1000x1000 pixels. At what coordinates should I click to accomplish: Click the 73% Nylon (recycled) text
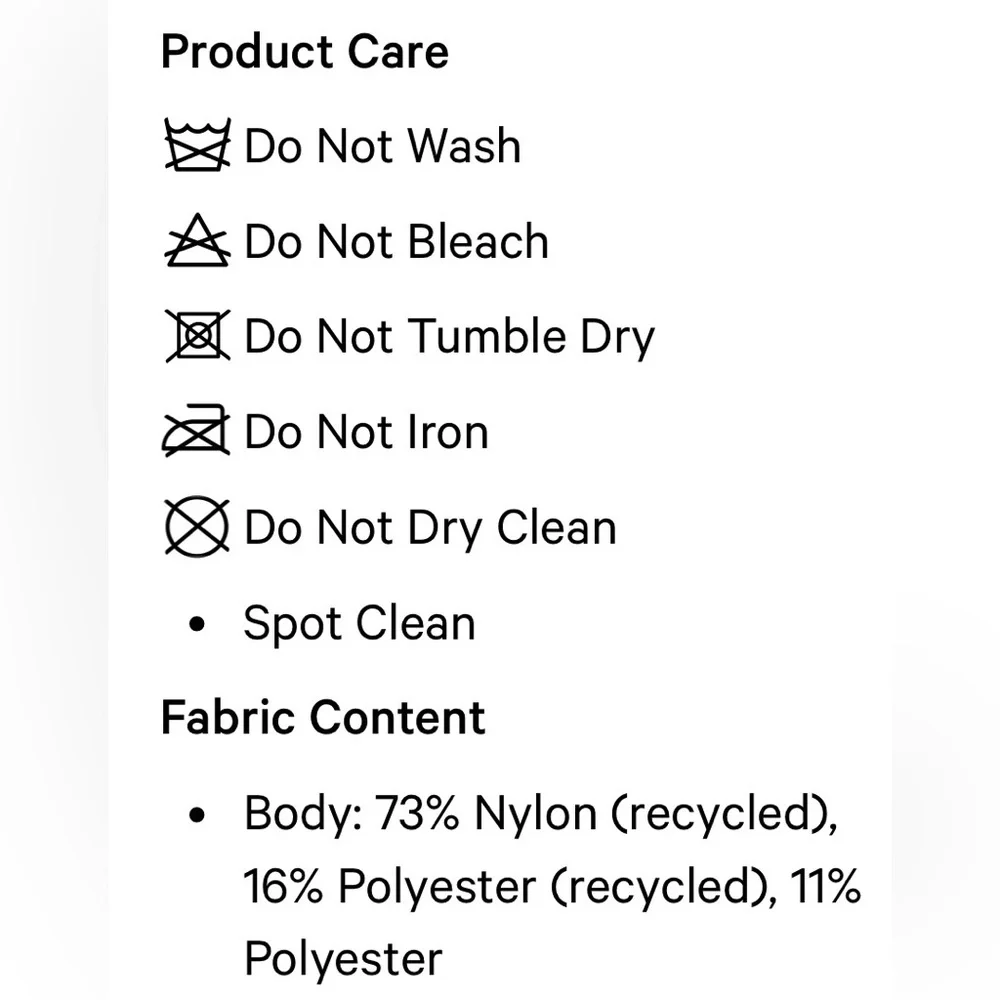pyautogui.click(x=606, y=814)
